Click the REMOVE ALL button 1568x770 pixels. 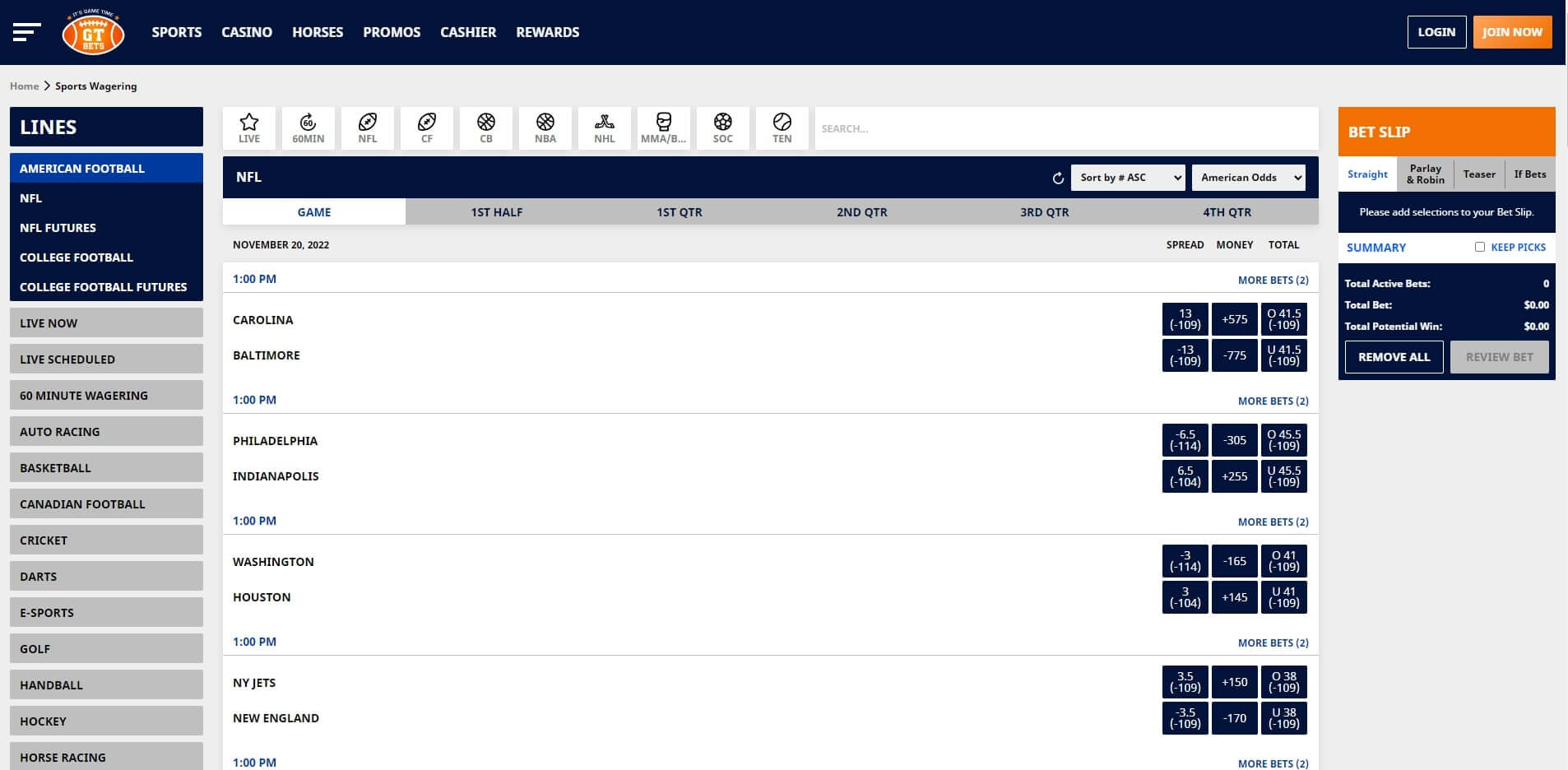point(1394,356)
